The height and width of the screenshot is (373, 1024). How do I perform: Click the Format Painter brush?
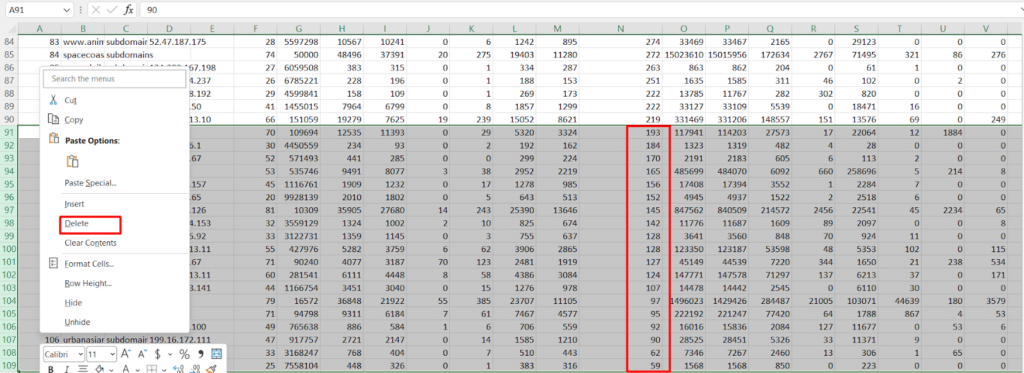click(212, 369)
